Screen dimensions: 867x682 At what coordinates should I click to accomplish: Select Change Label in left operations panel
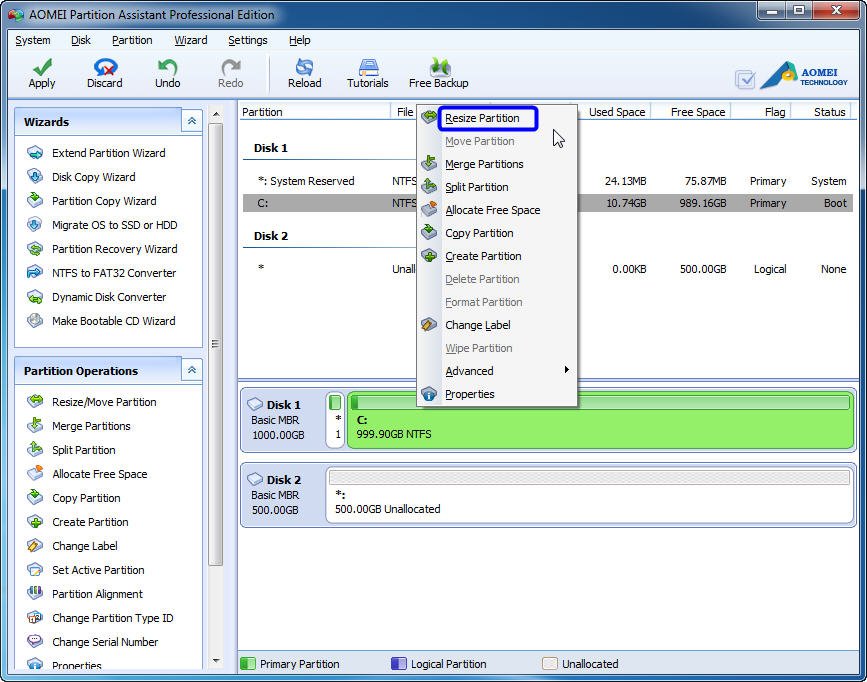tap(85, 546)
